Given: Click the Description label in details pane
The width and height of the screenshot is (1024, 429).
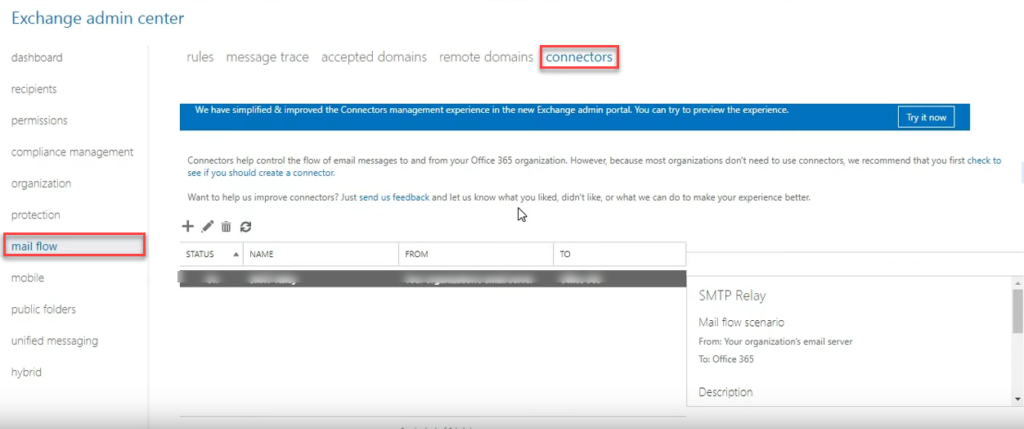Looking at the screenshot, I should (726, 392).
